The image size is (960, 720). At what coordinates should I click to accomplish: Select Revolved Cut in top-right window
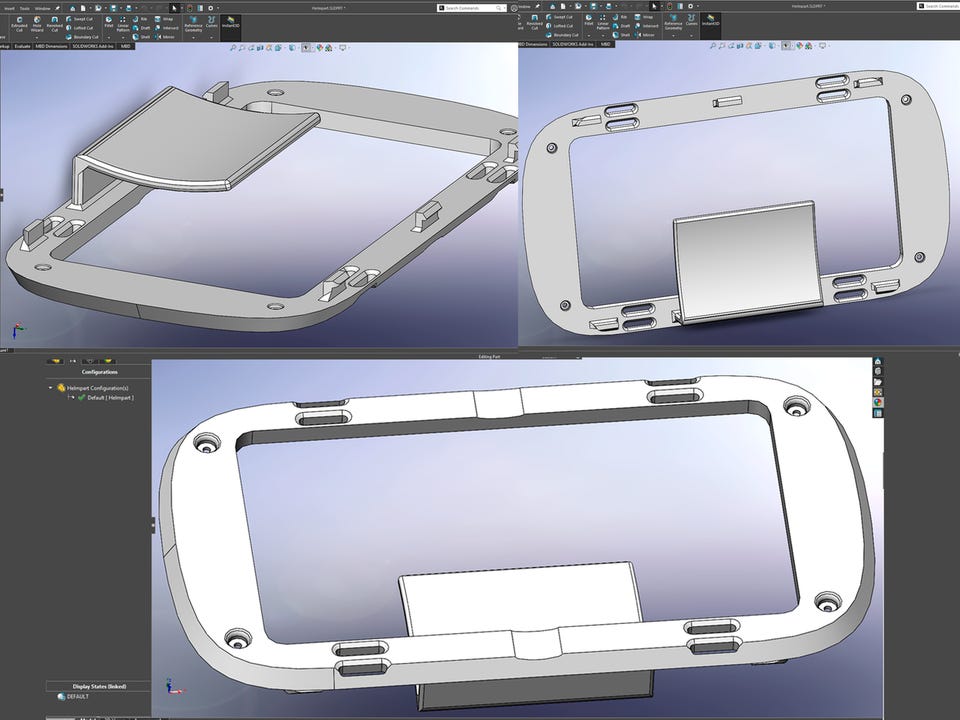[x=534, y=22]
